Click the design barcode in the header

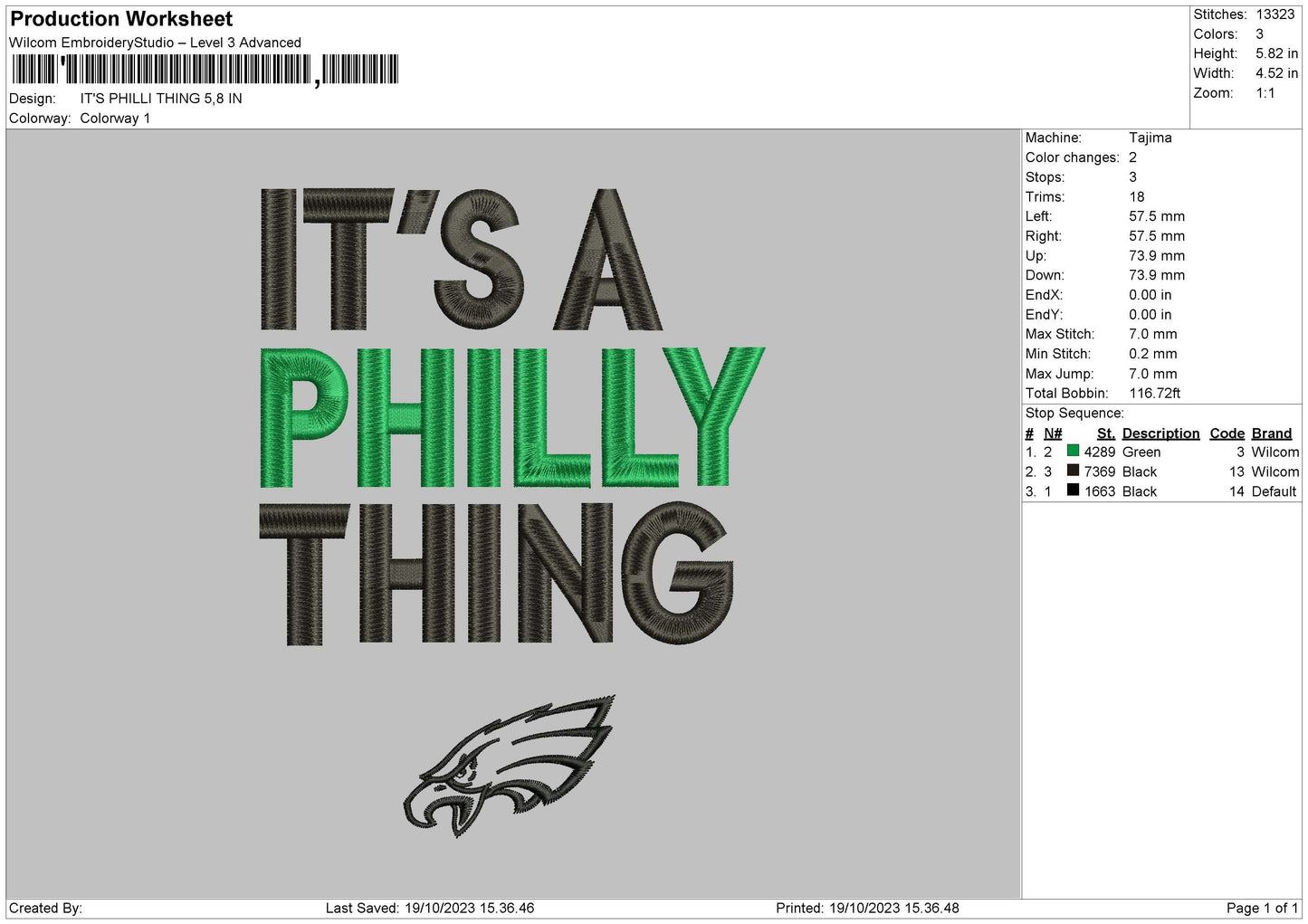pos(205,71)
